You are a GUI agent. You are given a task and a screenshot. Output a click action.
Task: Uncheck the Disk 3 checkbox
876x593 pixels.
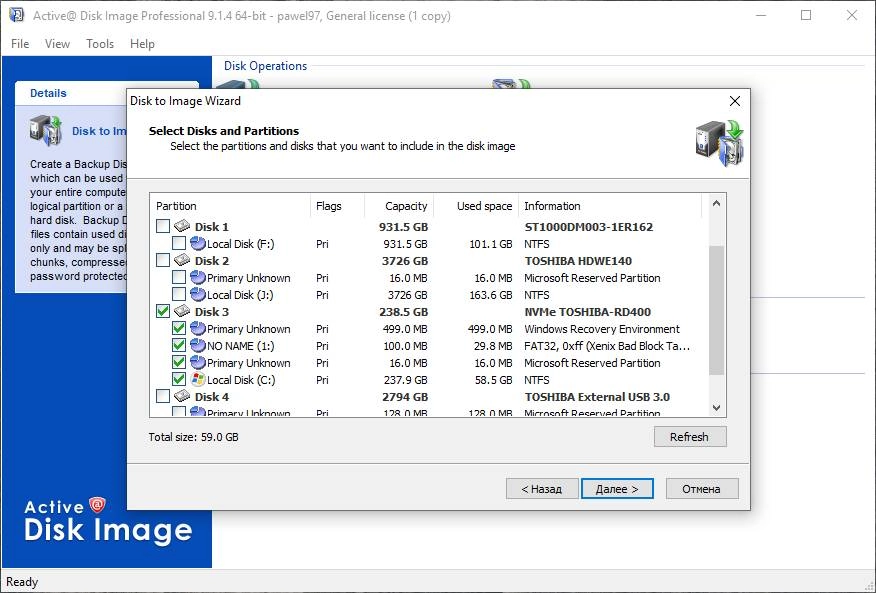tap(163, 311)
